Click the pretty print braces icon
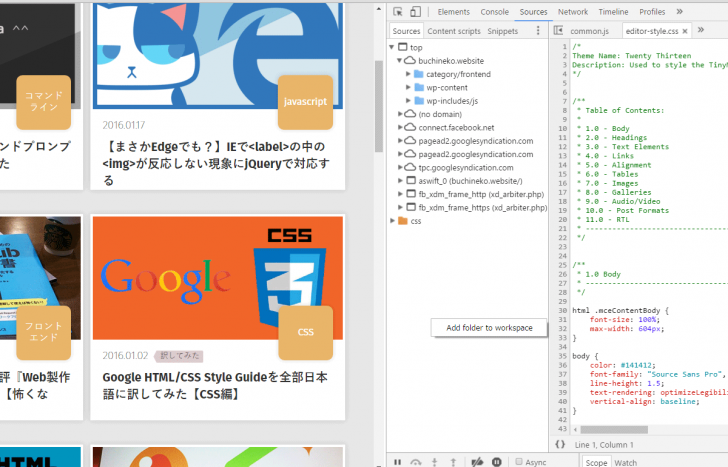 click(x=560, y=444)
